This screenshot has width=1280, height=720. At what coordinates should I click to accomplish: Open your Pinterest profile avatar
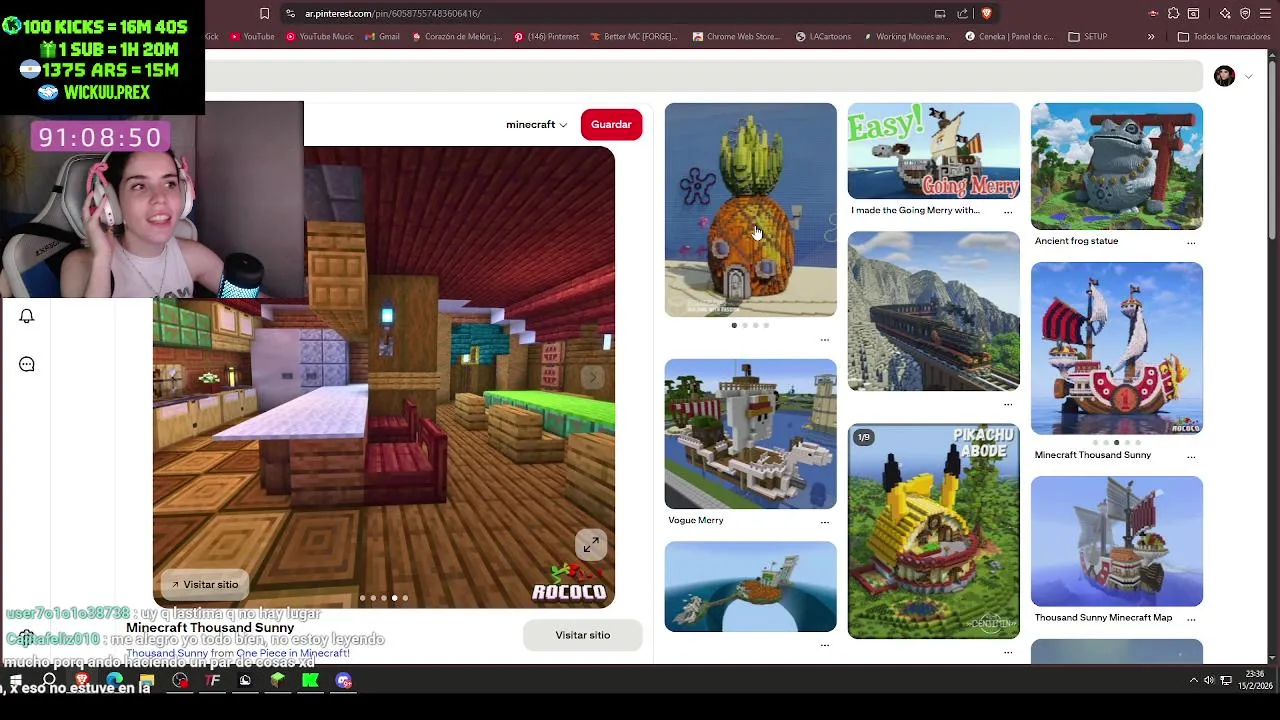1224,76
